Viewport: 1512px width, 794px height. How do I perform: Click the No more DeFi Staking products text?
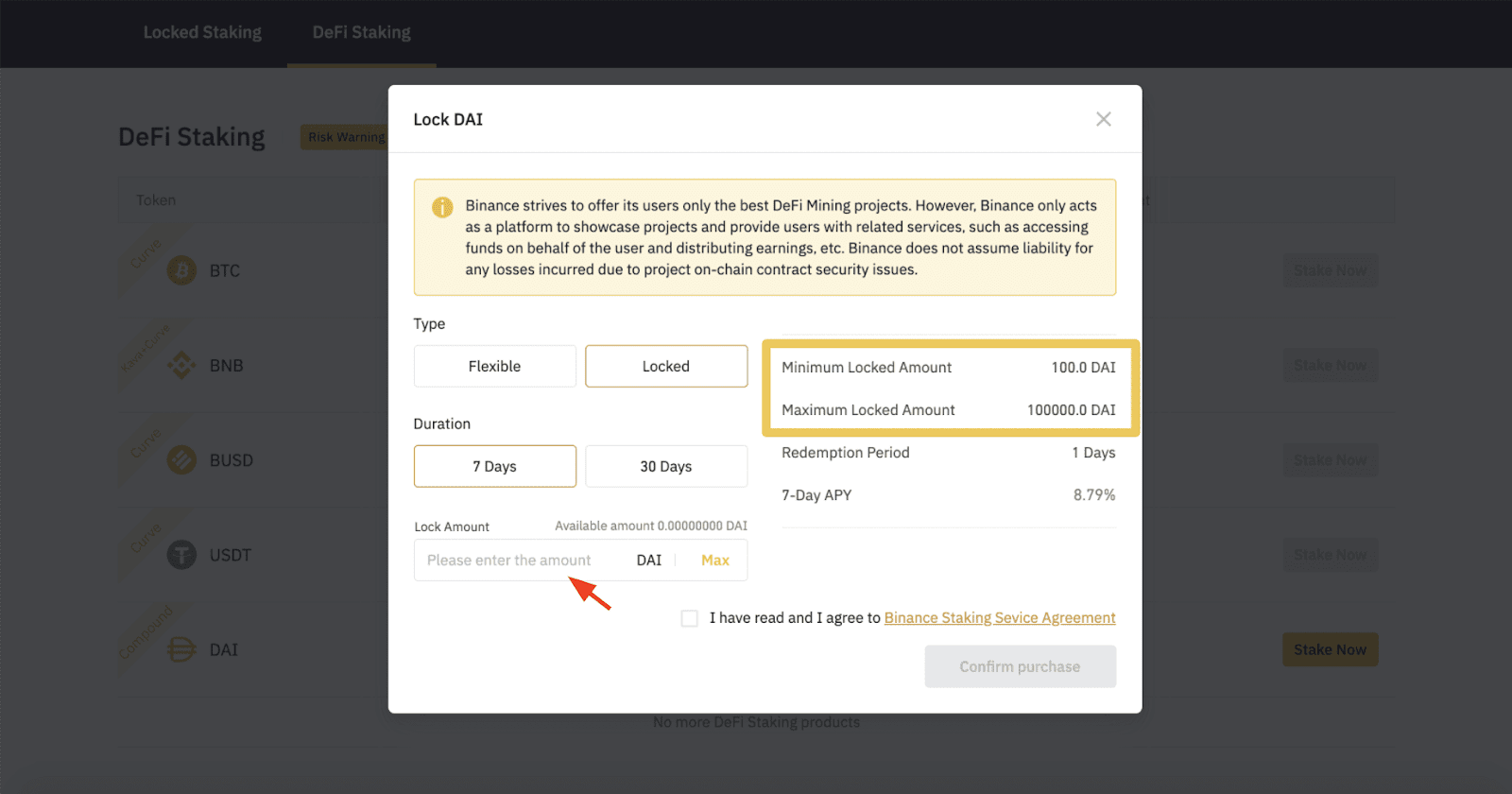(x=756, y=722)
